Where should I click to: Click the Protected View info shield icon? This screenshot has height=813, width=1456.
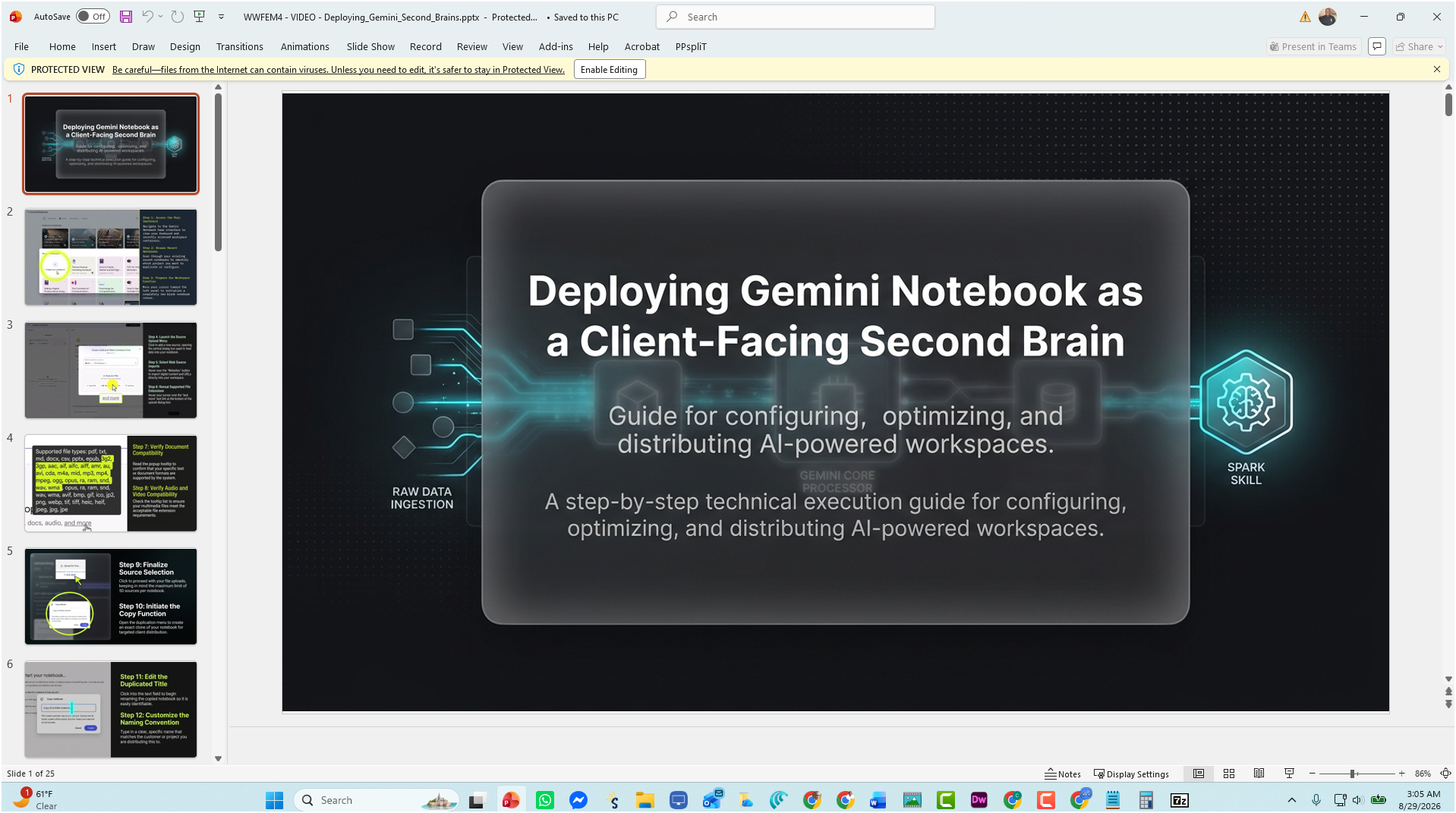(19, 69)
